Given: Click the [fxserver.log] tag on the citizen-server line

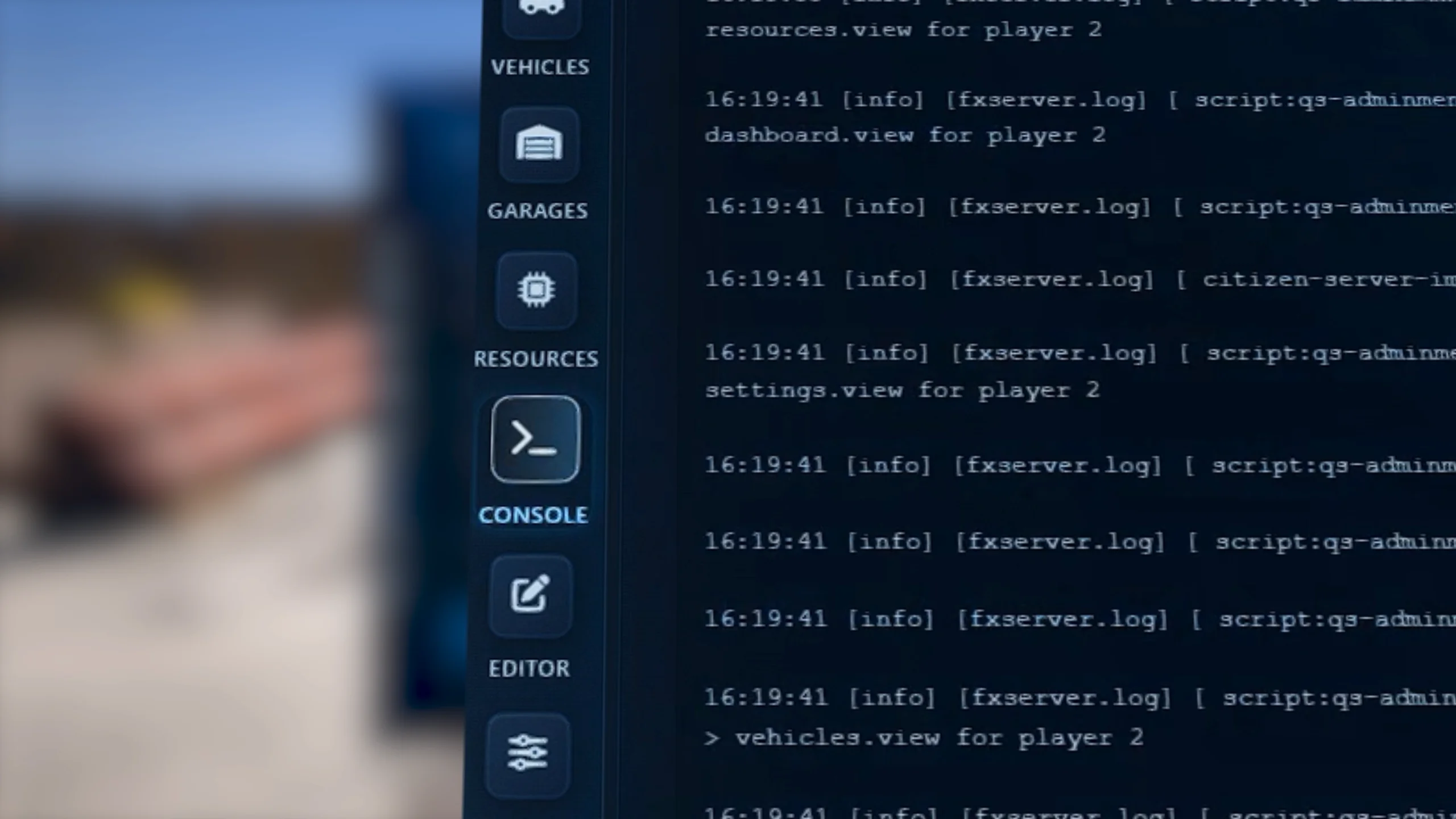Looking at the screenshot, I should pos(1052,280).
